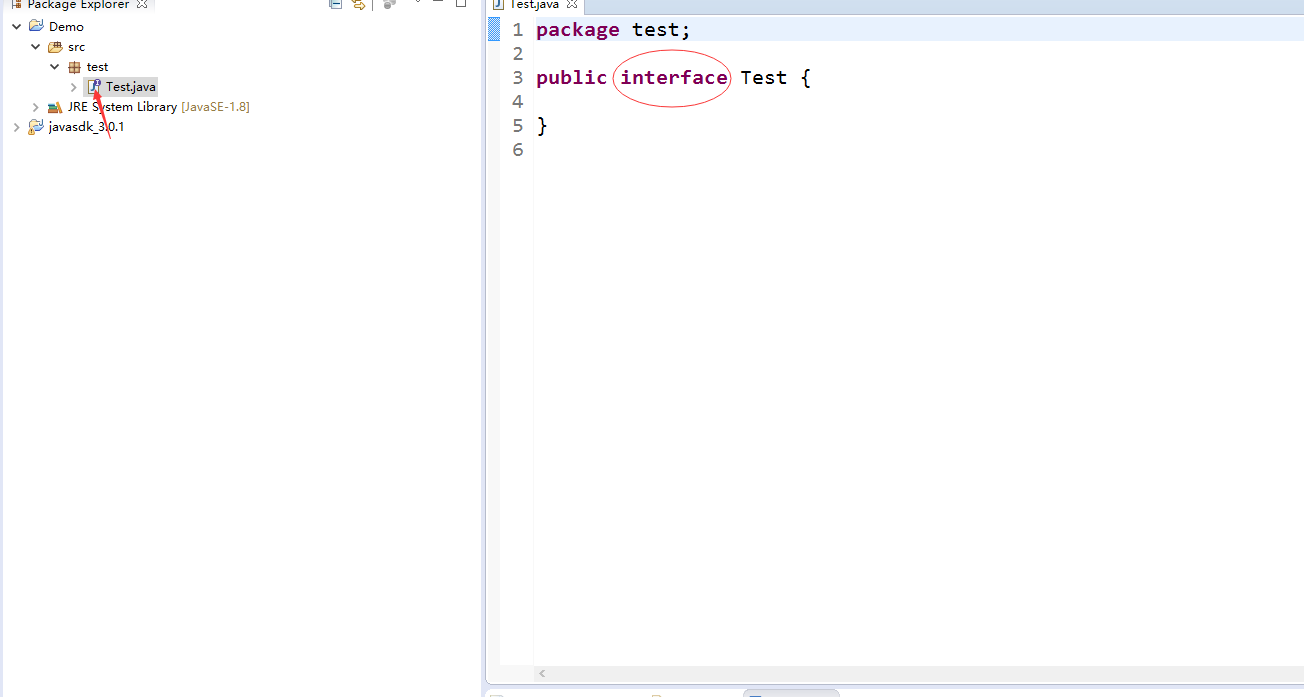Click line number 5 in the editor
The width and height of the screenshot is (1304, 697).
[518, 126]
